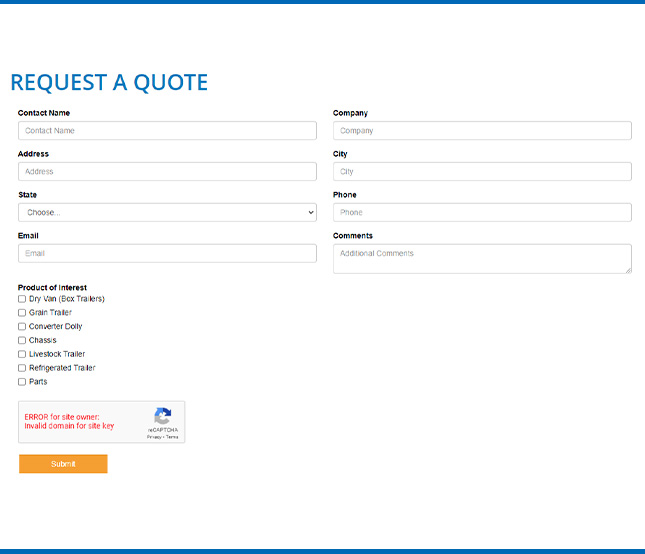Check the Dry Van (Box Trailers) checkbox

22,299
